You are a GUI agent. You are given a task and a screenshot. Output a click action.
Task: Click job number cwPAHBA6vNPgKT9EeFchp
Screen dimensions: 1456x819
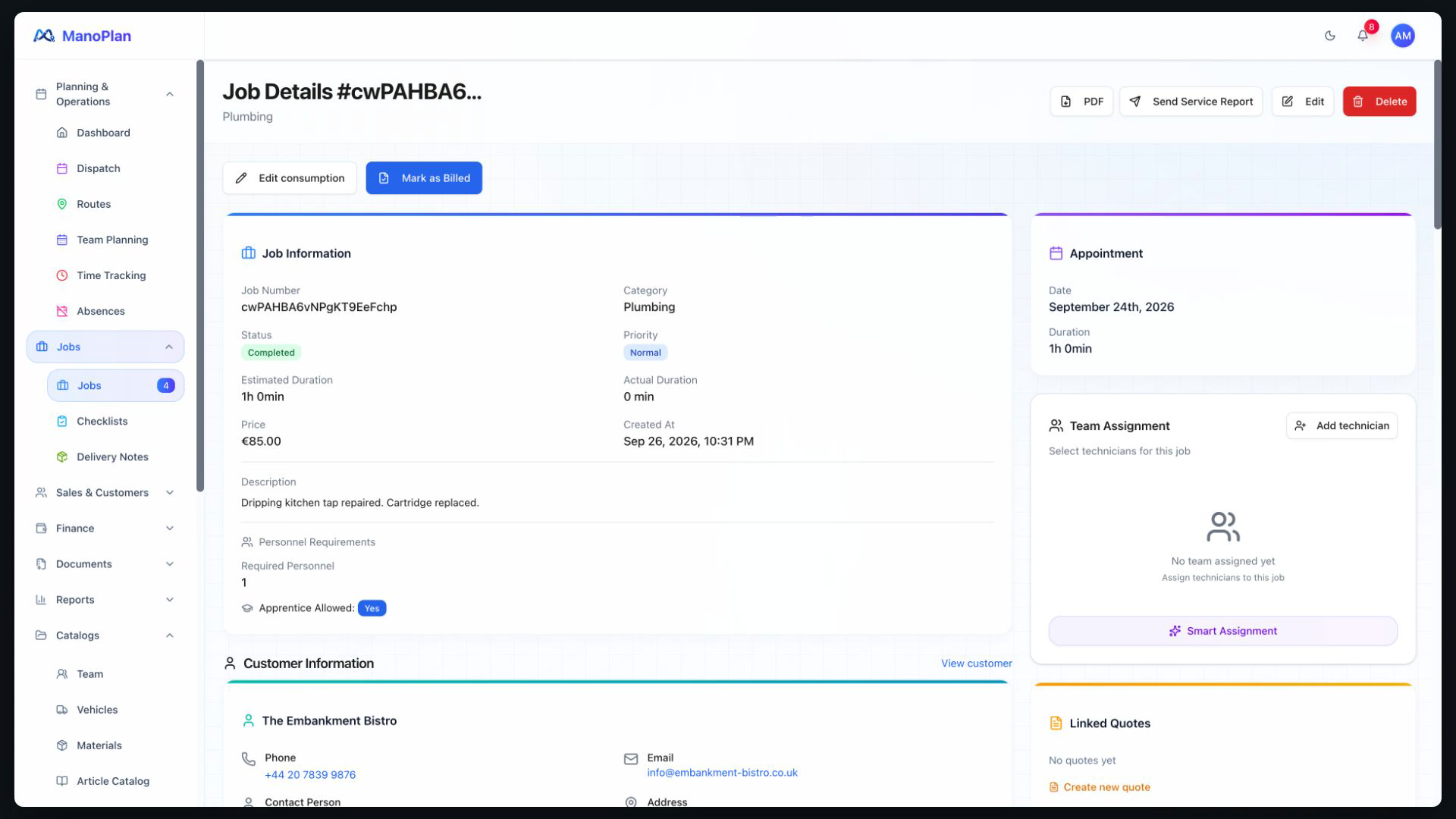(x=318, y=307)
